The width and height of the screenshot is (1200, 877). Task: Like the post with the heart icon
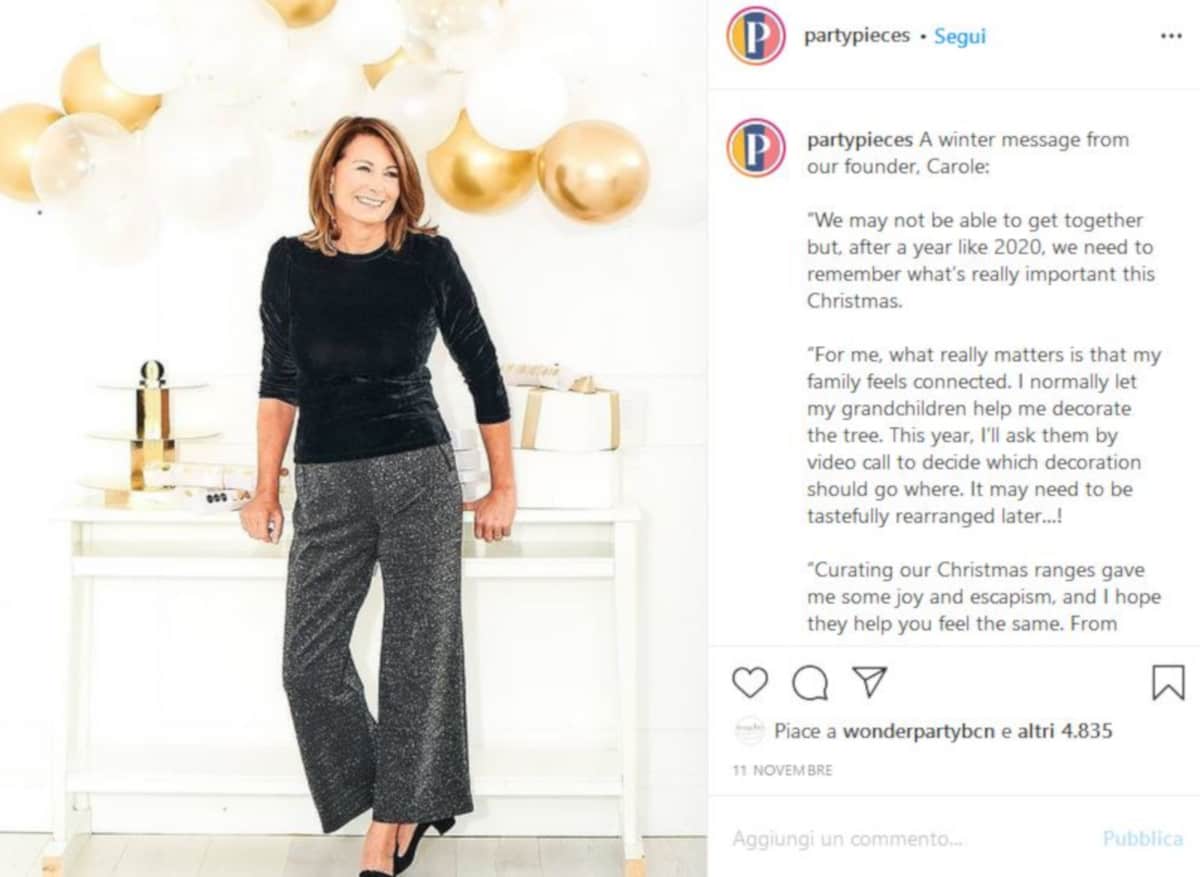point(750,683)
